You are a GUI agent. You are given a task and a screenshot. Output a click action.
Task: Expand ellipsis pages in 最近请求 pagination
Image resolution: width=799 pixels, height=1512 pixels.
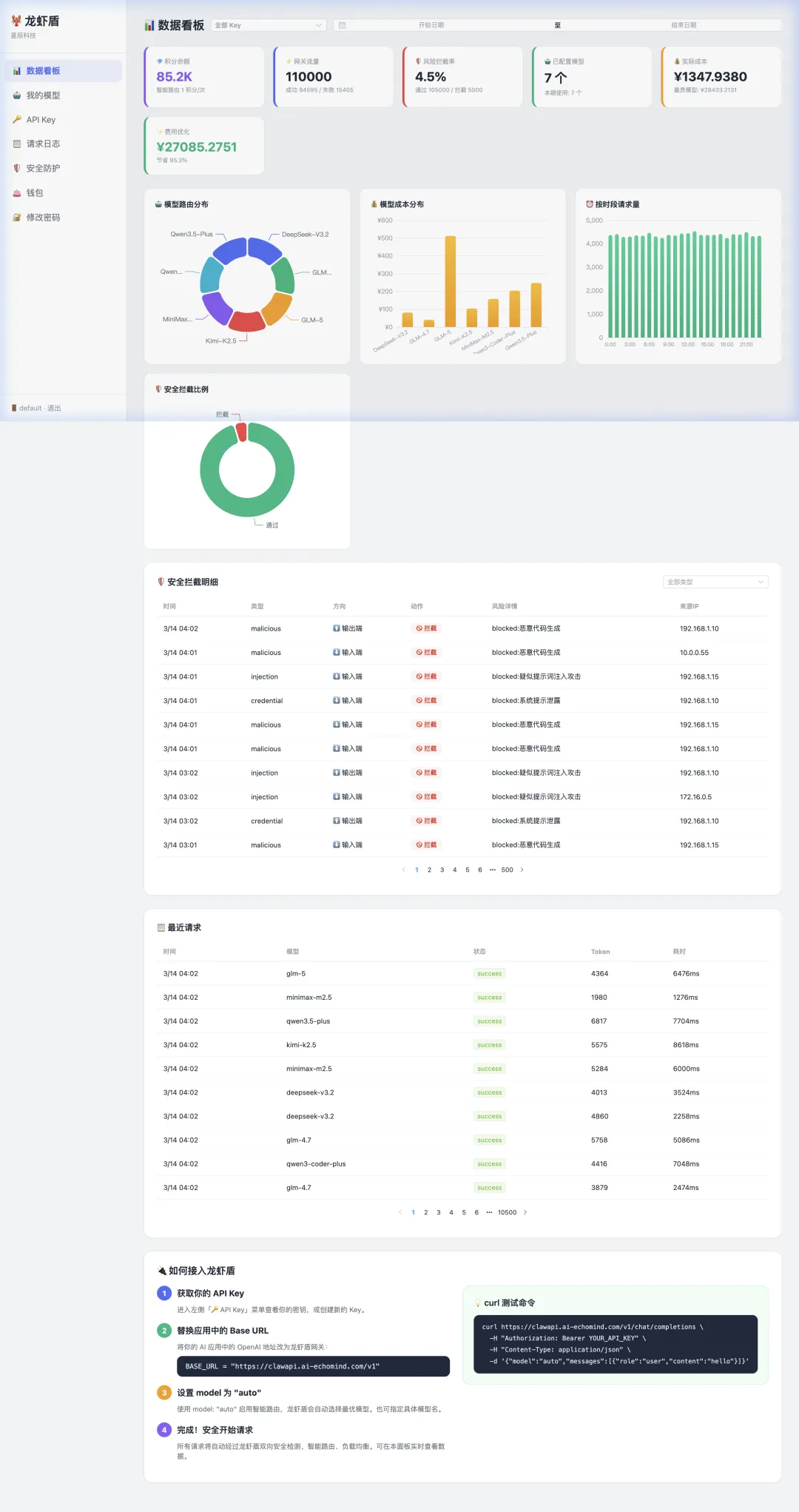pos(489,1212)
